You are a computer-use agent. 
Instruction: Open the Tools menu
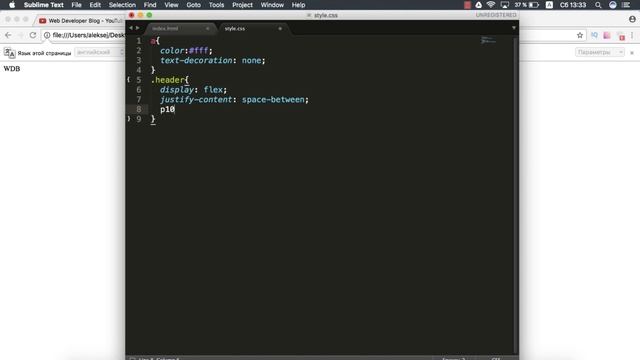tap(216, 5)
